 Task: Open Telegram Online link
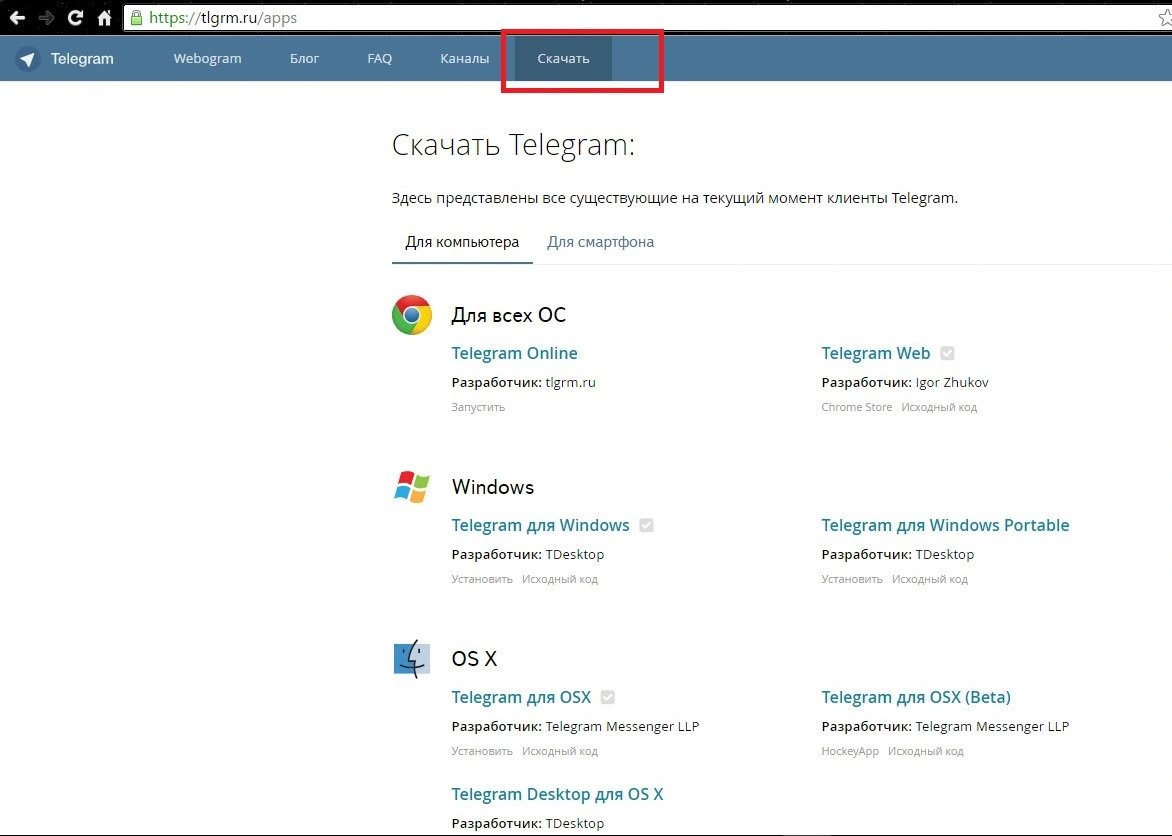point(514,353)
